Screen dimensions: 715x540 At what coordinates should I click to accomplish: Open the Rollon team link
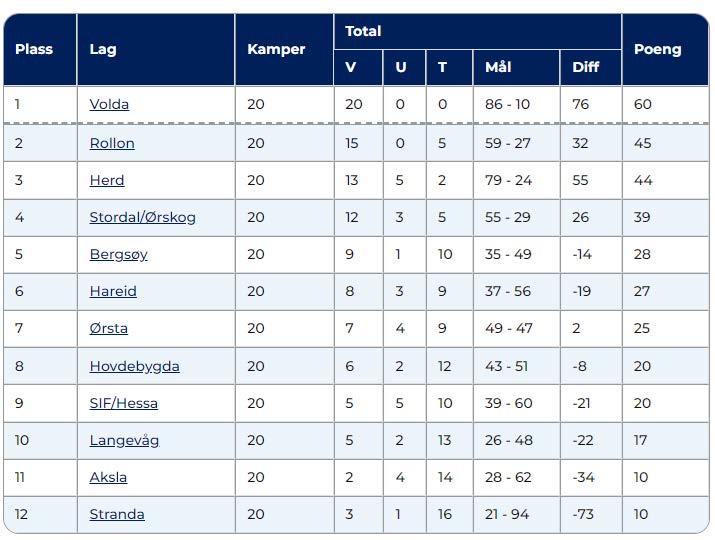(112, 143)
